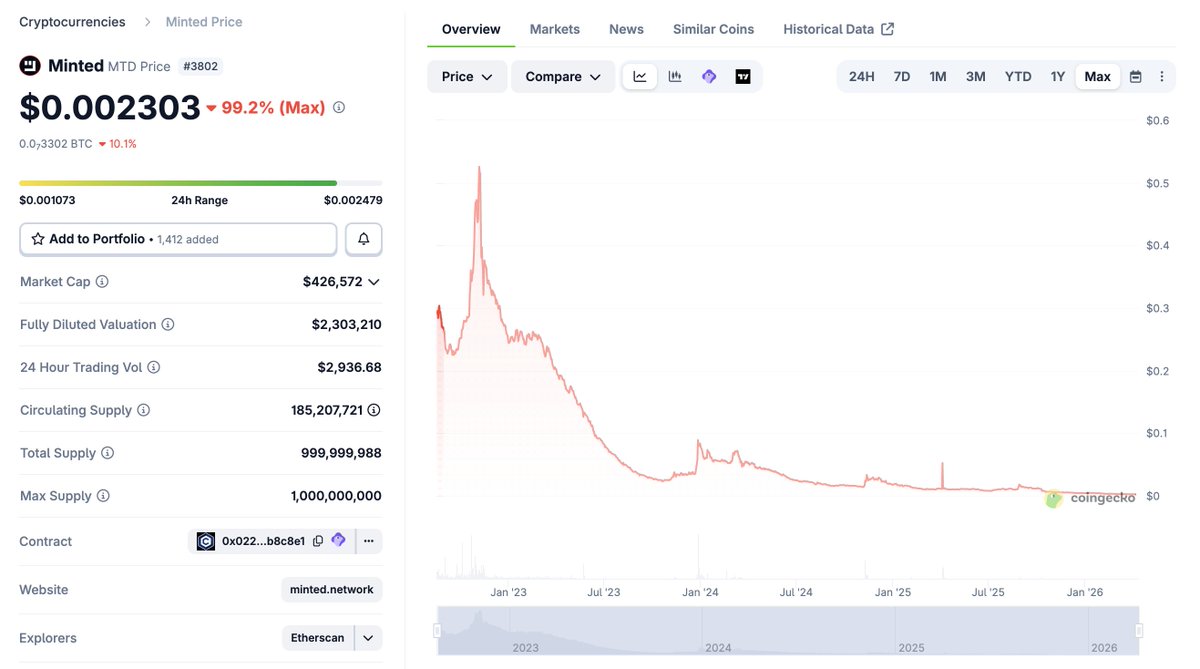The height and width of the screenshot is (669, 1200).
Task: Click Max Supply info icon
Action: coord(103,496)
